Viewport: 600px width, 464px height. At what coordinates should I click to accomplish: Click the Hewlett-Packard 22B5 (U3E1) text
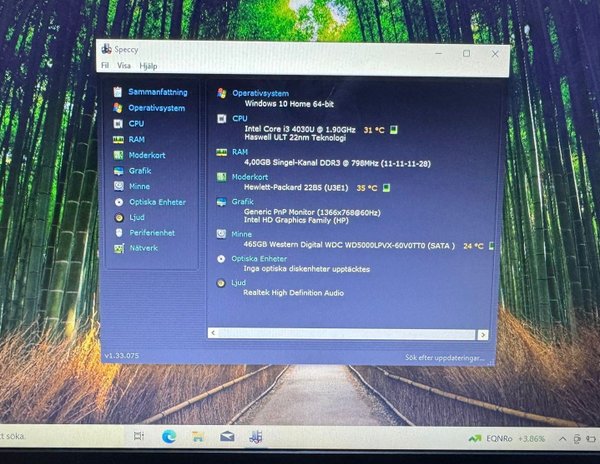pos(296,187)
